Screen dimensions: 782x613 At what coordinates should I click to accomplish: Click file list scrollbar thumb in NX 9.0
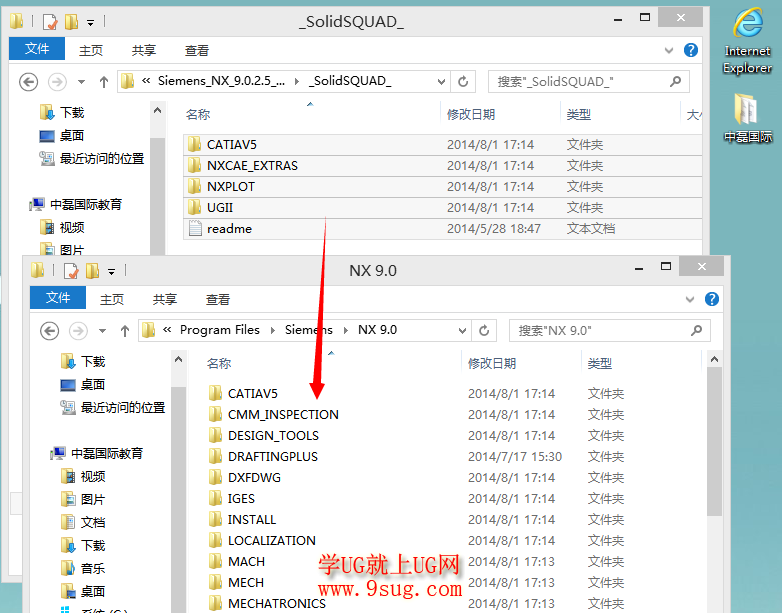[714, 443]
